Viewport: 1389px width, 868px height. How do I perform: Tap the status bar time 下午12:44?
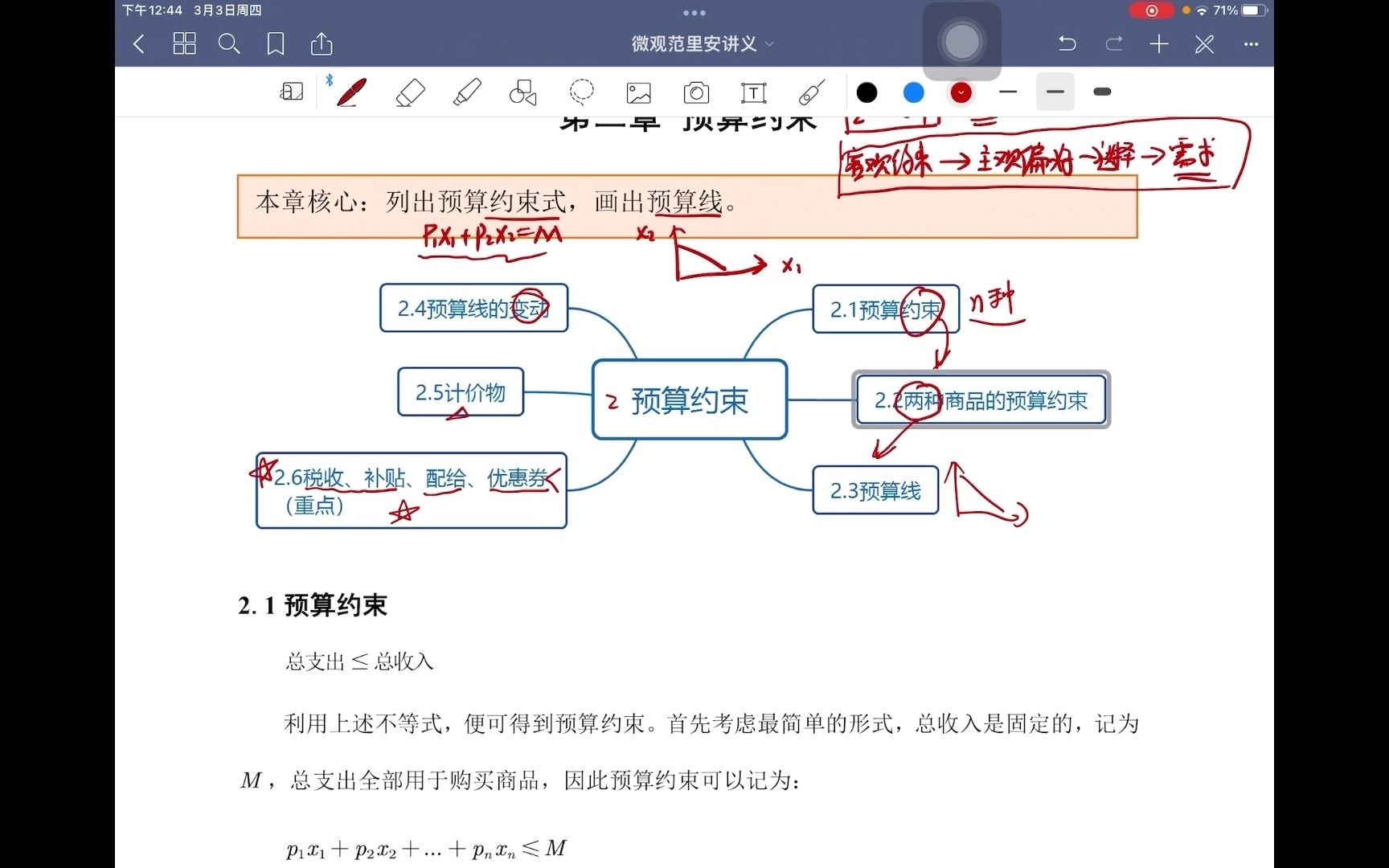tap(152, 10)
